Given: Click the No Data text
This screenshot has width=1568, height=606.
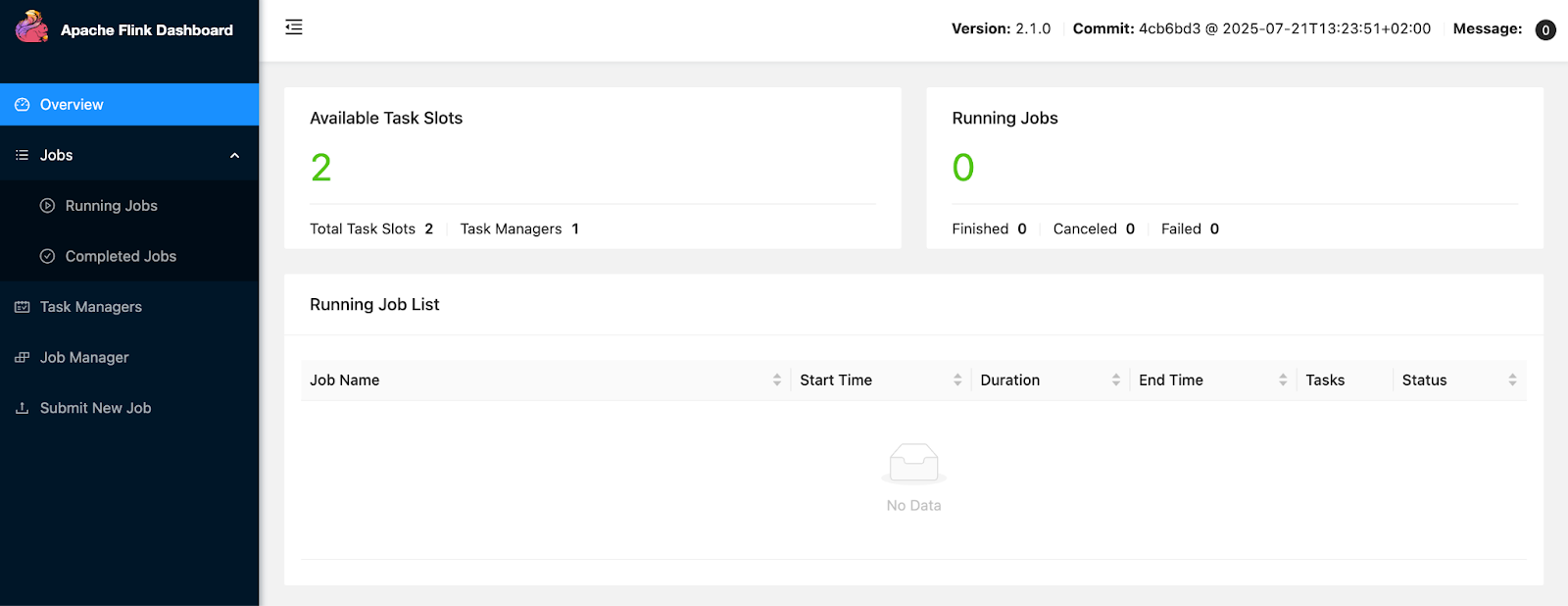Looking at the screenshot, I should (913, 505).
